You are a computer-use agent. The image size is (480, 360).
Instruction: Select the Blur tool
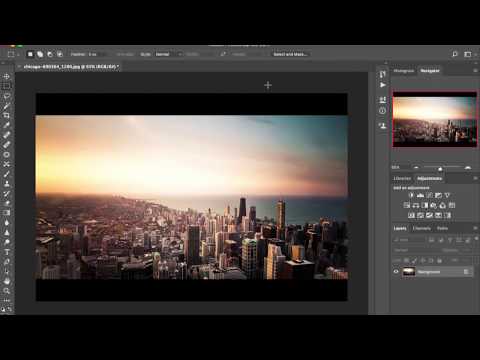click(x=6, y=222)
